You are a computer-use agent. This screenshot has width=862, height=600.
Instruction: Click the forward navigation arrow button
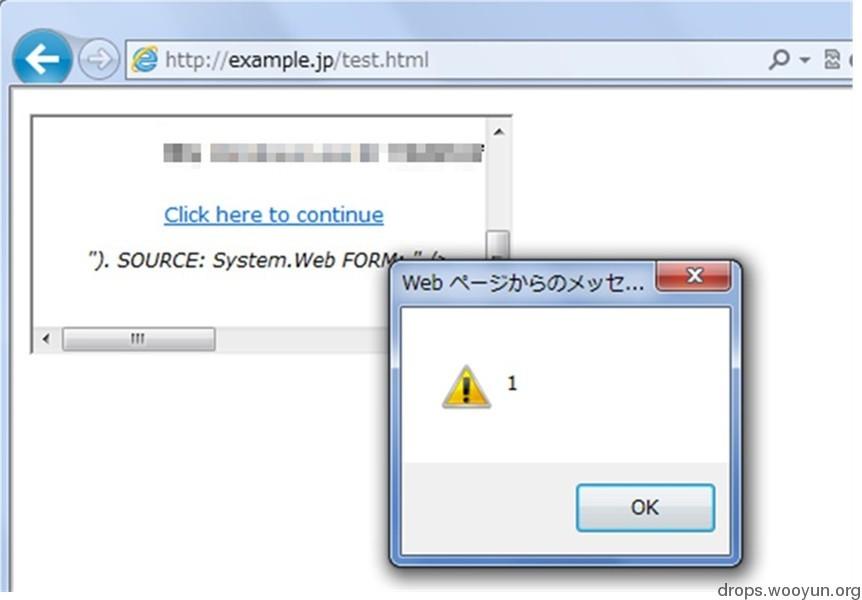99,59
